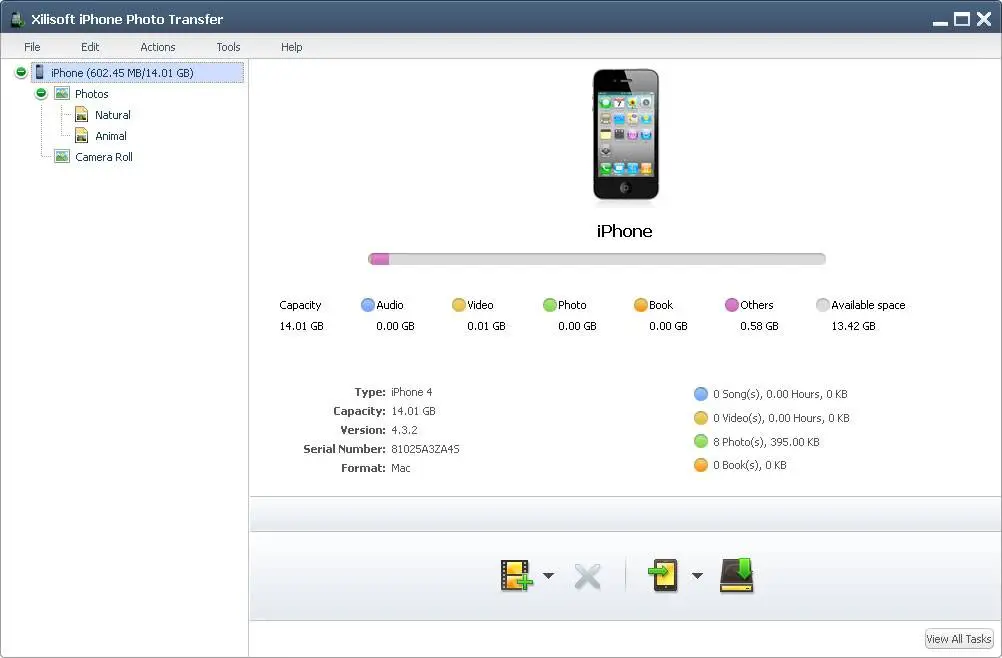Click the Export to Computer icon

[x=737, y=575]
